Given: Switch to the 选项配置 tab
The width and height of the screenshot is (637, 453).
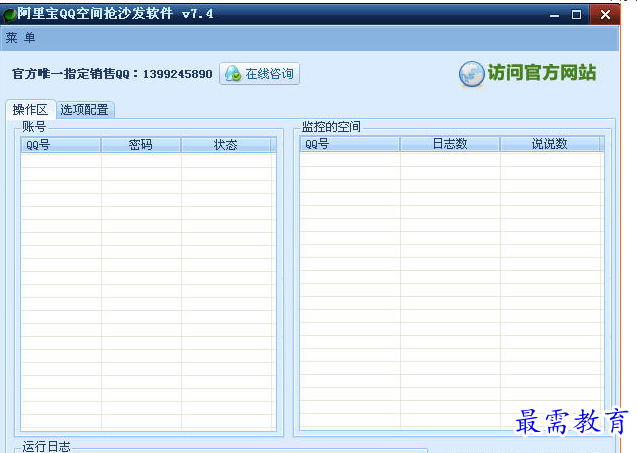Looking at the screenshot, I should pos(84,109).
